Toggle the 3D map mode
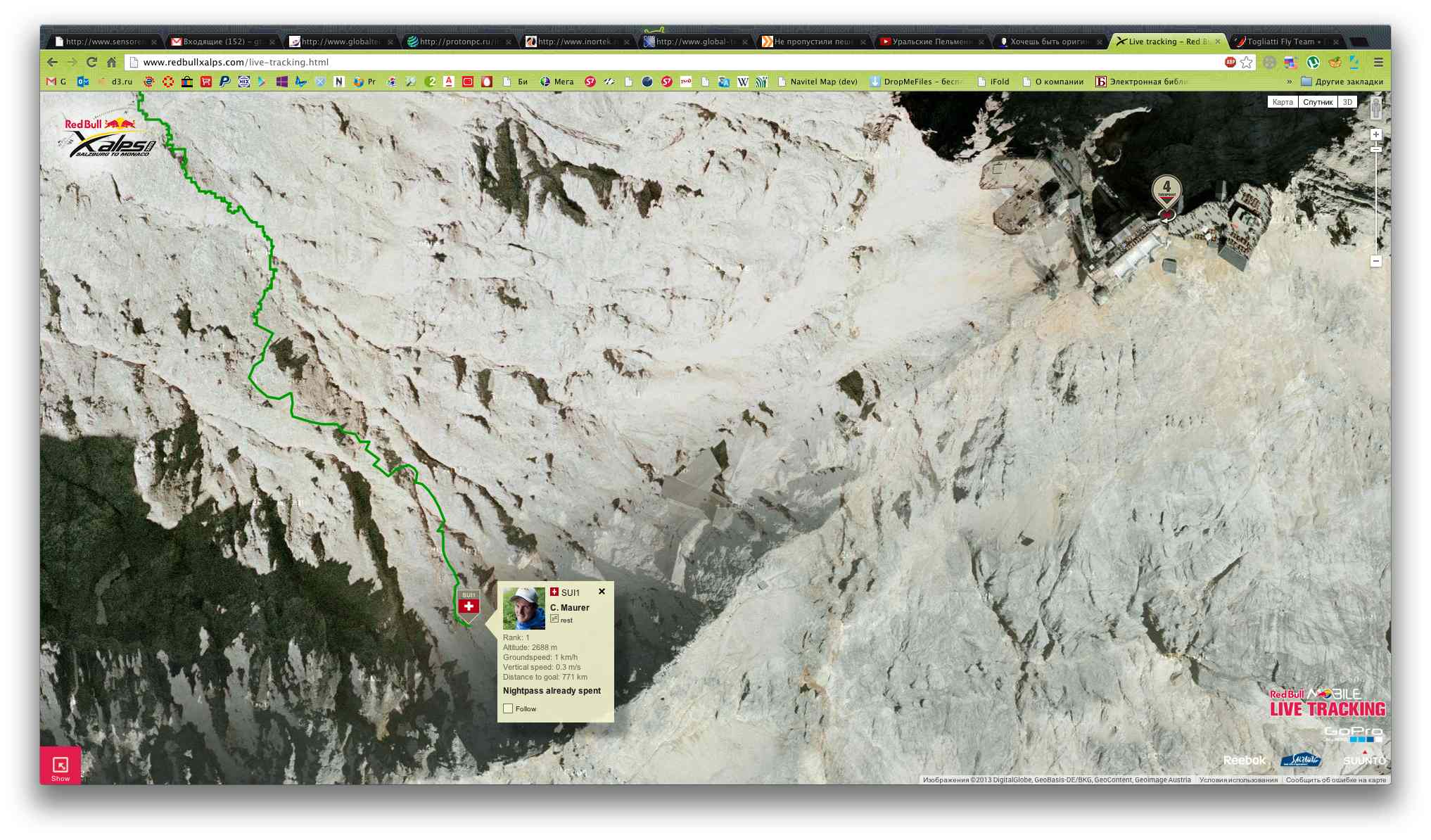Viewport: 1431px width, 840px height. coord(1347,102)
